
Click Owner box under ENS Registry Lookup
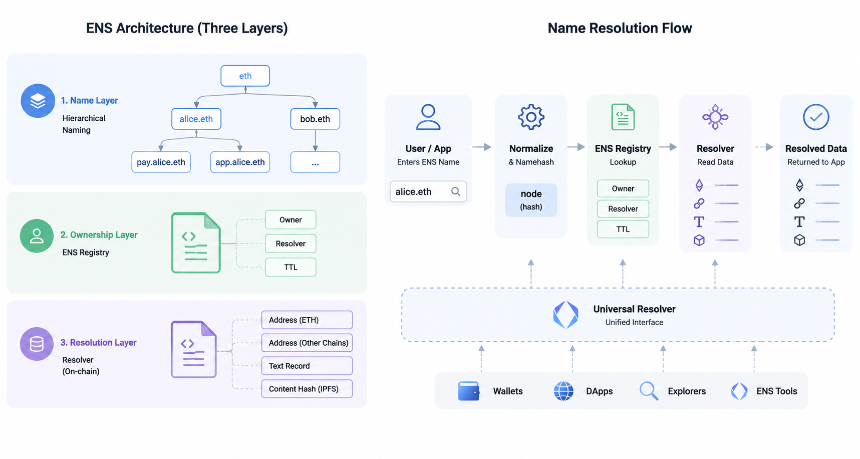[623, 188]
